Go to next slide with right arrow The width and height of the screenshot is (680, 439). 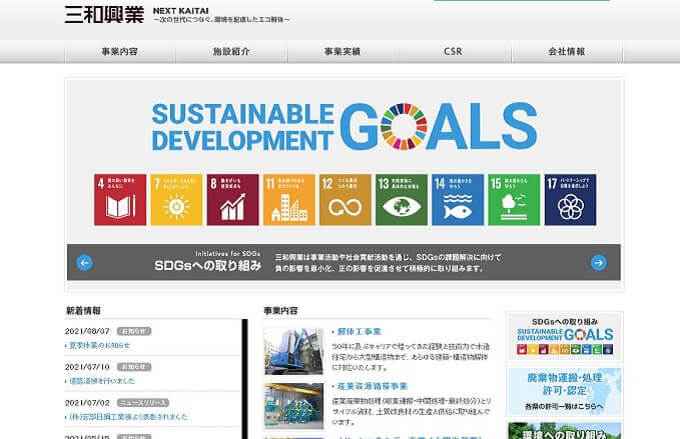598,262
